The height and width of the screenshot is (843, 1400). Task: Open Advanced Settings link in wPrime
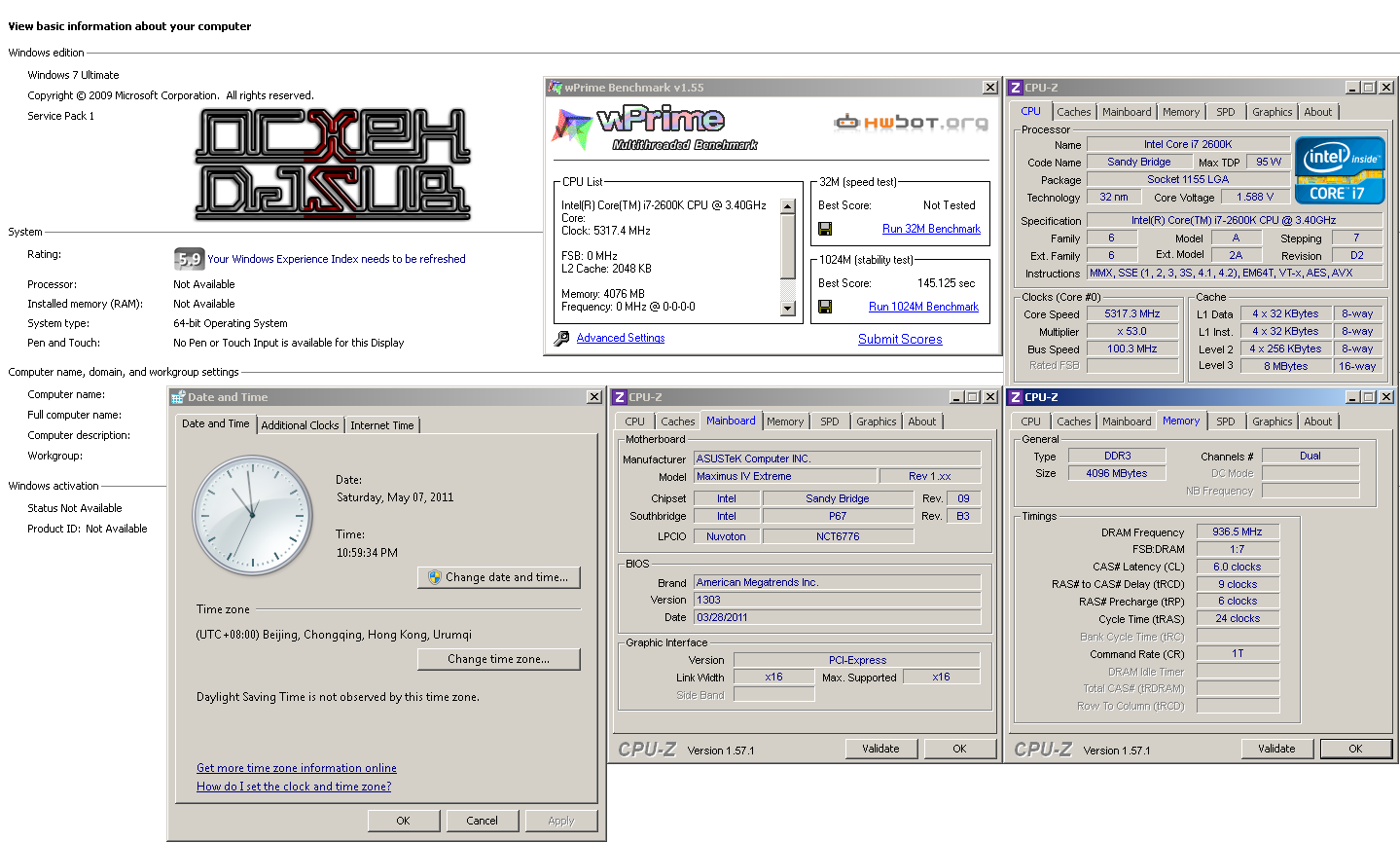coord(621,338)
